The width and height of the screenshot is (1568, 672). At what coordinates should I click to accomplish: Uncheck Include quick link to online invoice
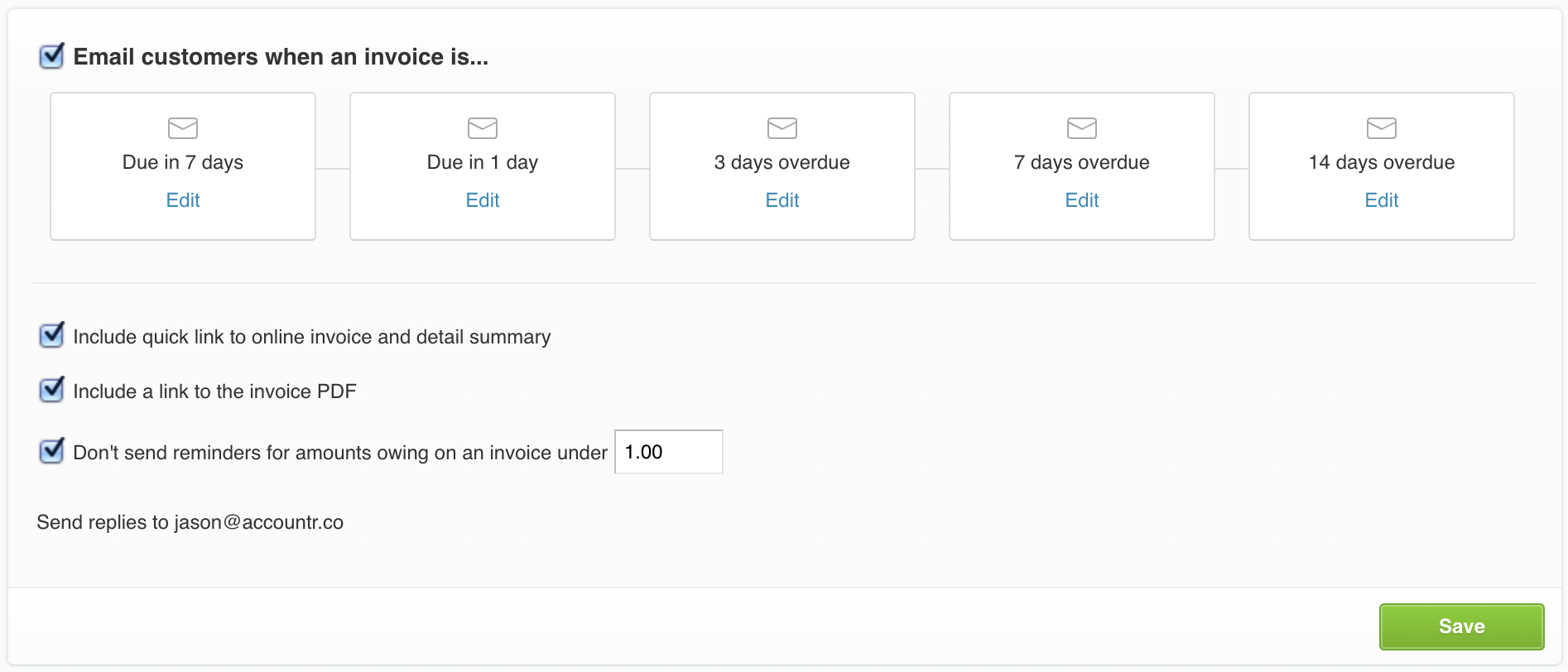(x=52, y=336)
